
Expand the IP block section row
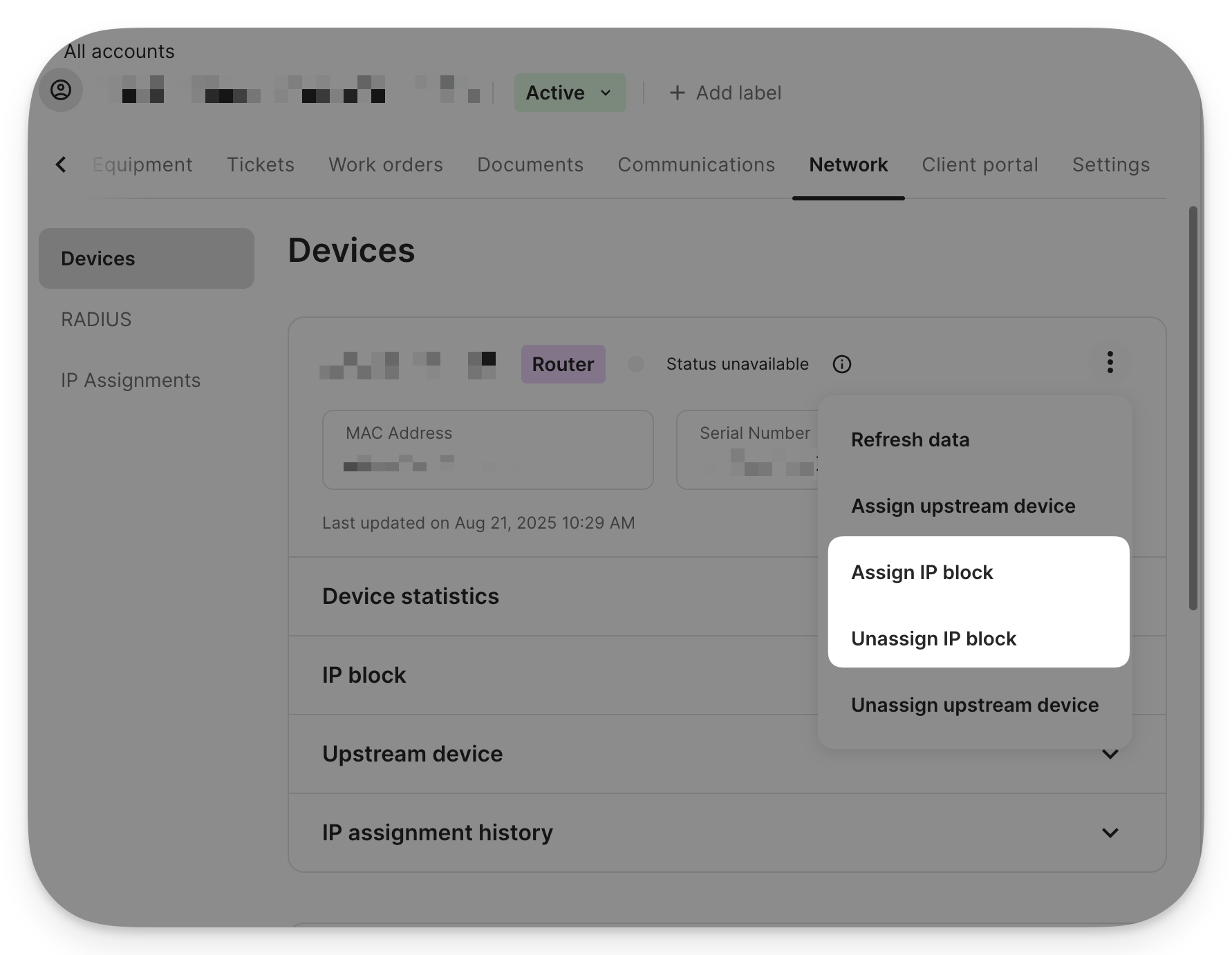[x=553, y=675]
